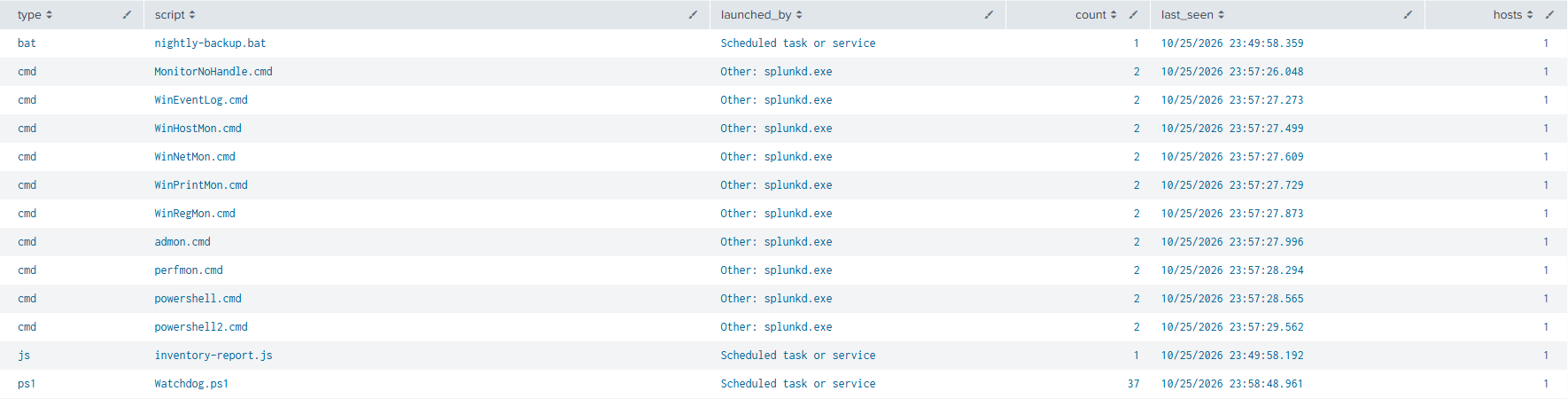Screen dimensions: 1568x399
Task: Click the last_seen value 10/25/2026 23:57:27.873
Action: (x=1232, y=214)
